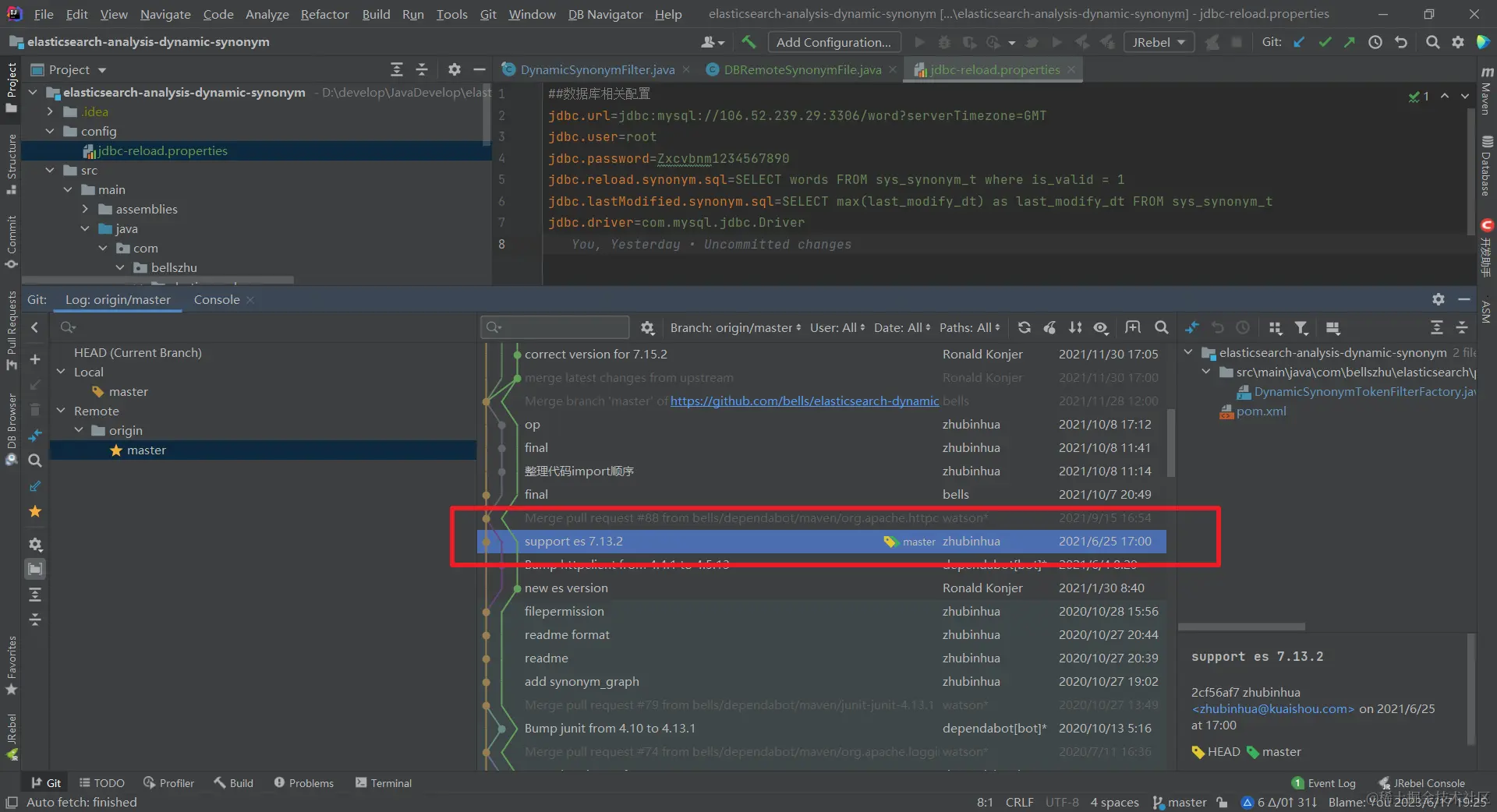
Task: Refresh the Git log
Action: click(x=1025, y=328)
